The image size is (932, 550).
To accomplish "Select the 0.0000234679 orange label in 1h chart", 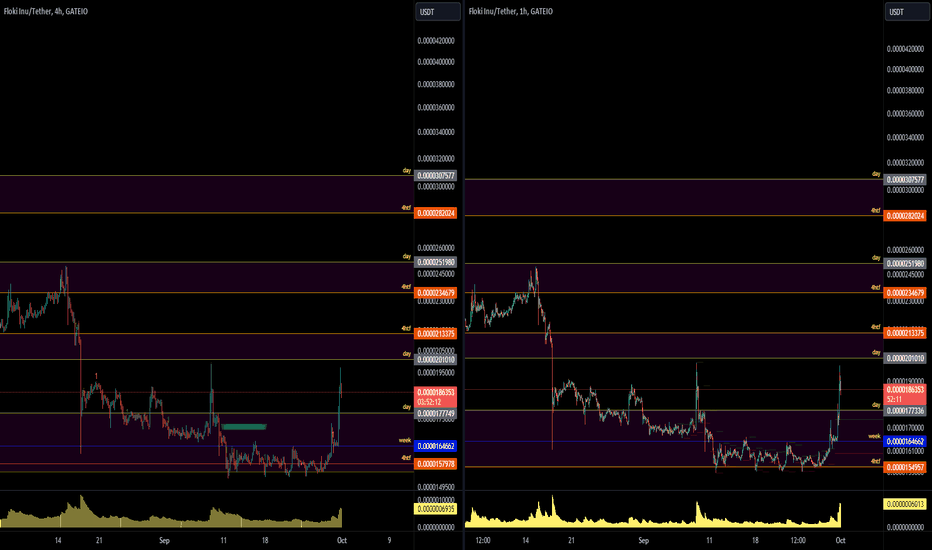I will coord(905,293).
